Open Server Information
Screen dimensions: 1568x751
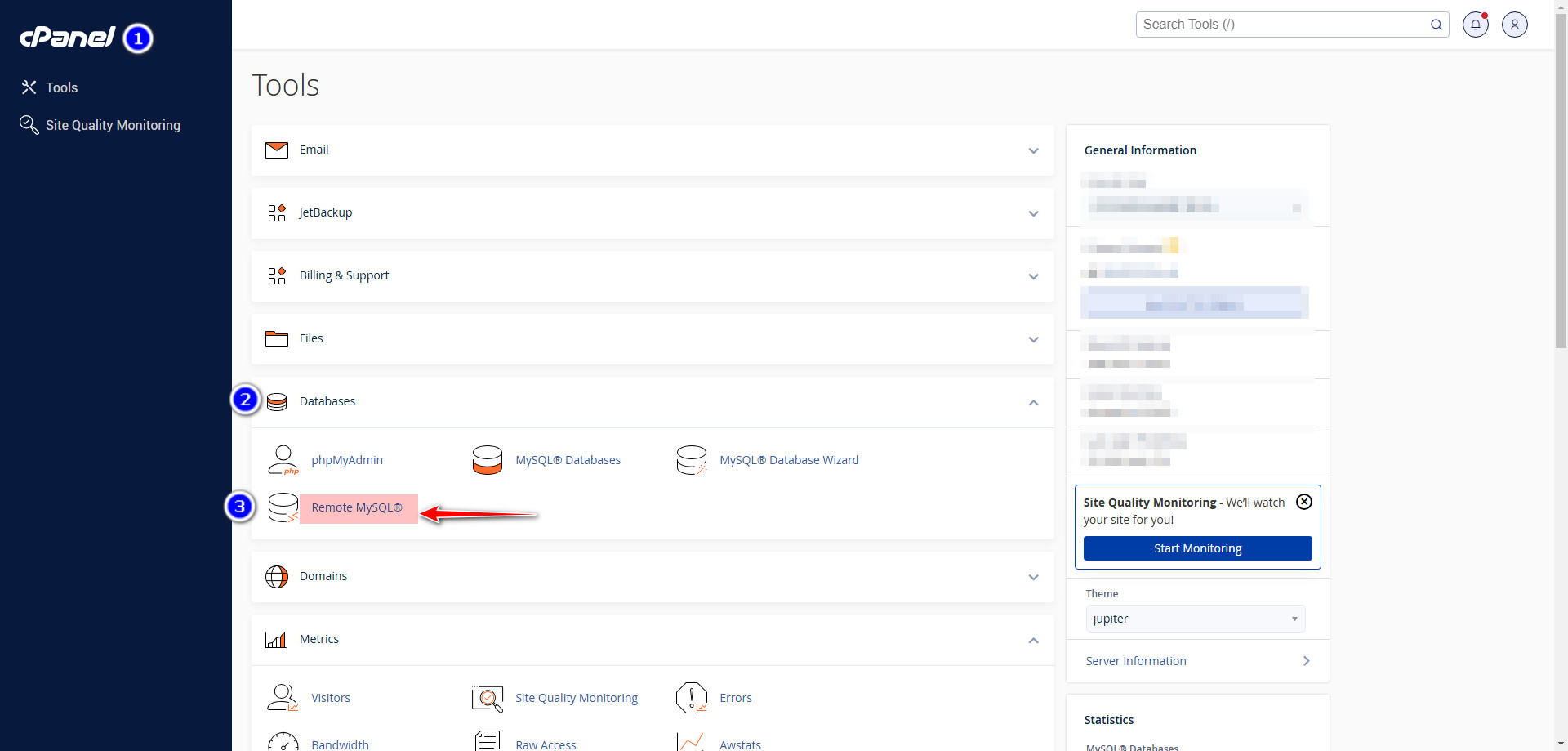tap(1135, 661)
